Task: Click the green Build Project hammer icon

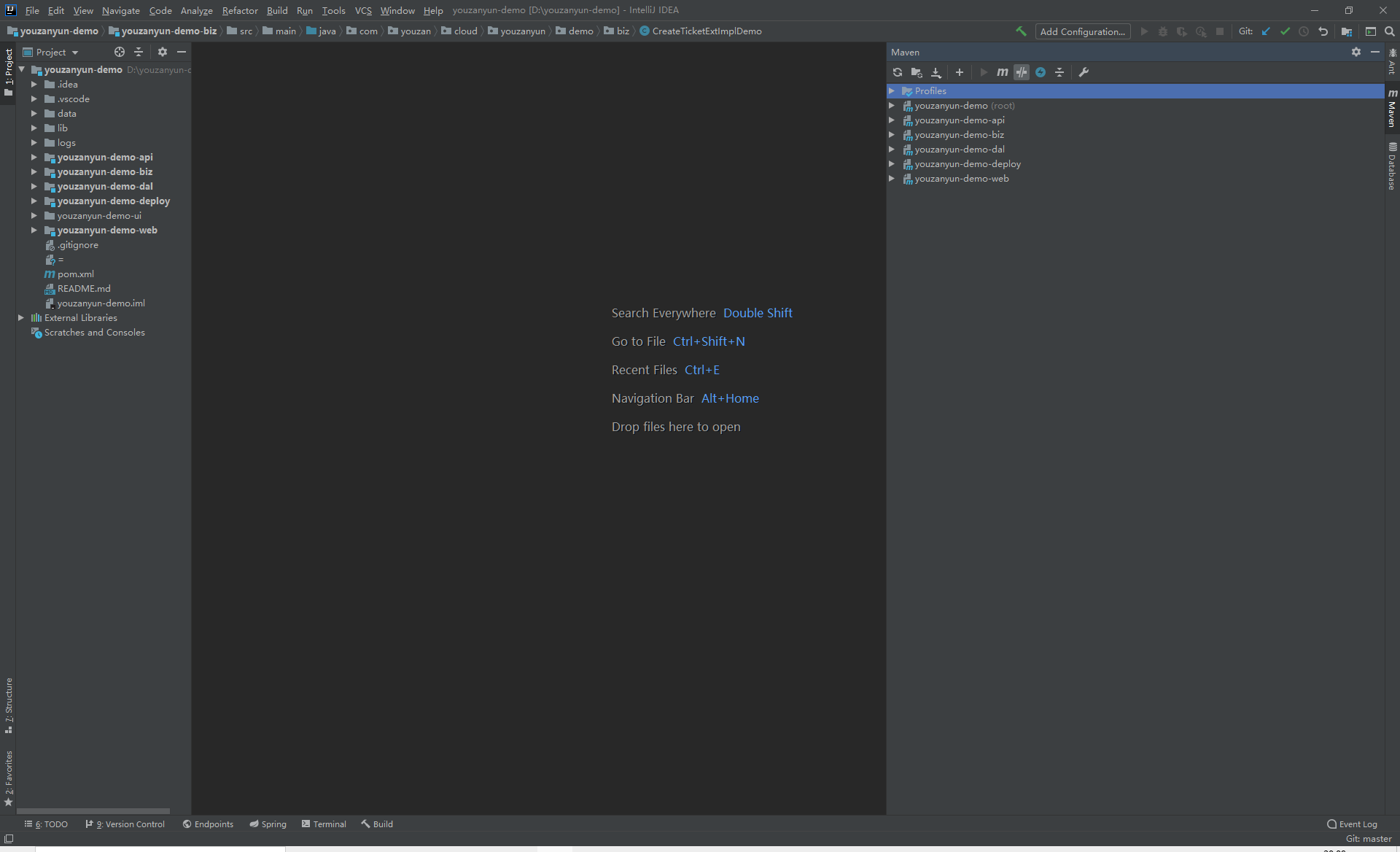Action: tap(1021, 31)
